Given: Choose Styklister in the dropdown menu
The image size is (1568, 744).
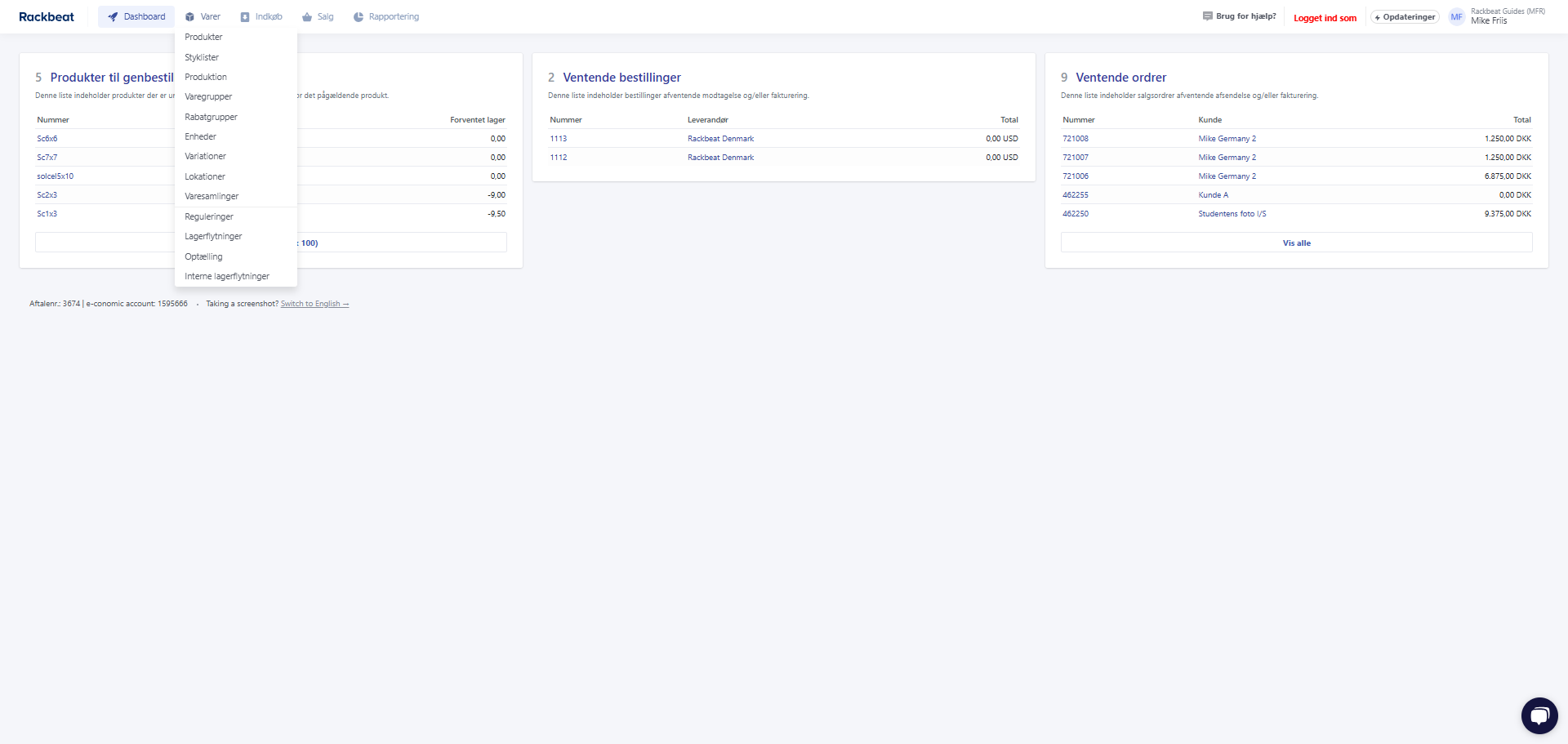Looking at the screenshot, I should pyautogui.click(x=202, y=57).
